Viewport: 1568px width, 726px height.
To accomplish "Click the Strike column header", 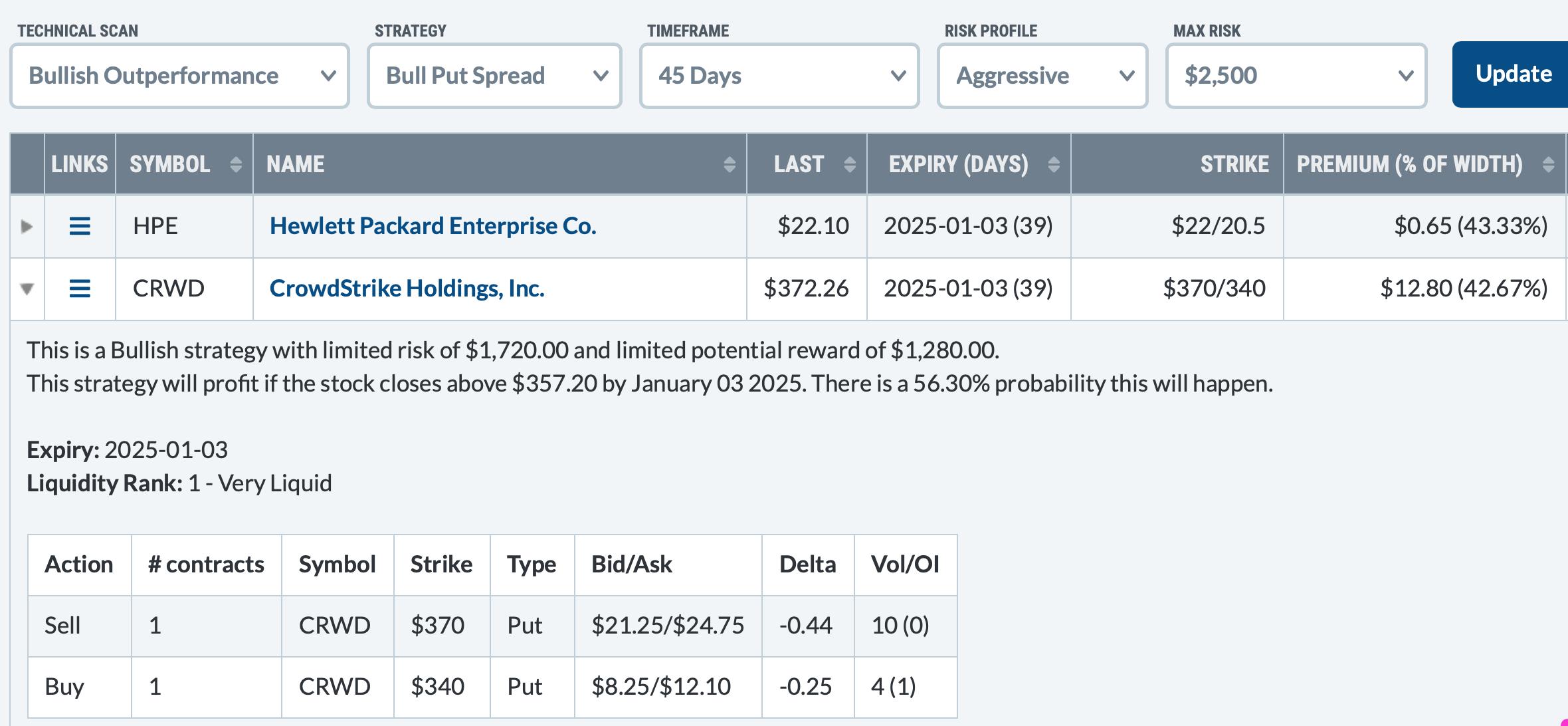I will point(1234,164).
